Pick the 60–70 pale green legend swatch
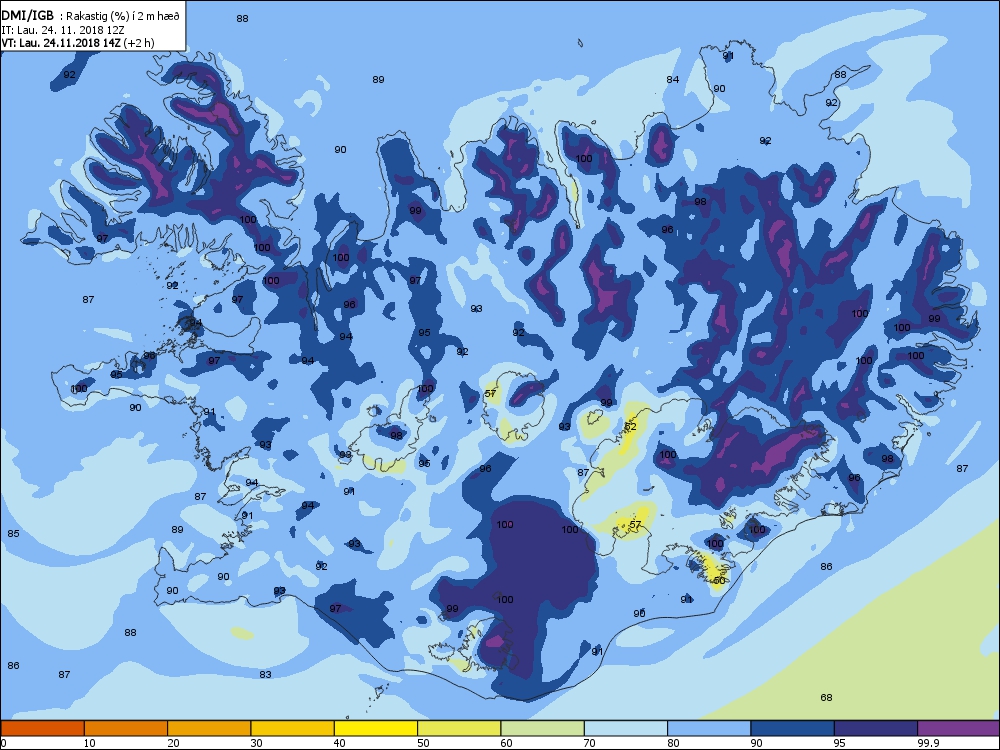This screenshot has height=750, width=1000. 543,728
